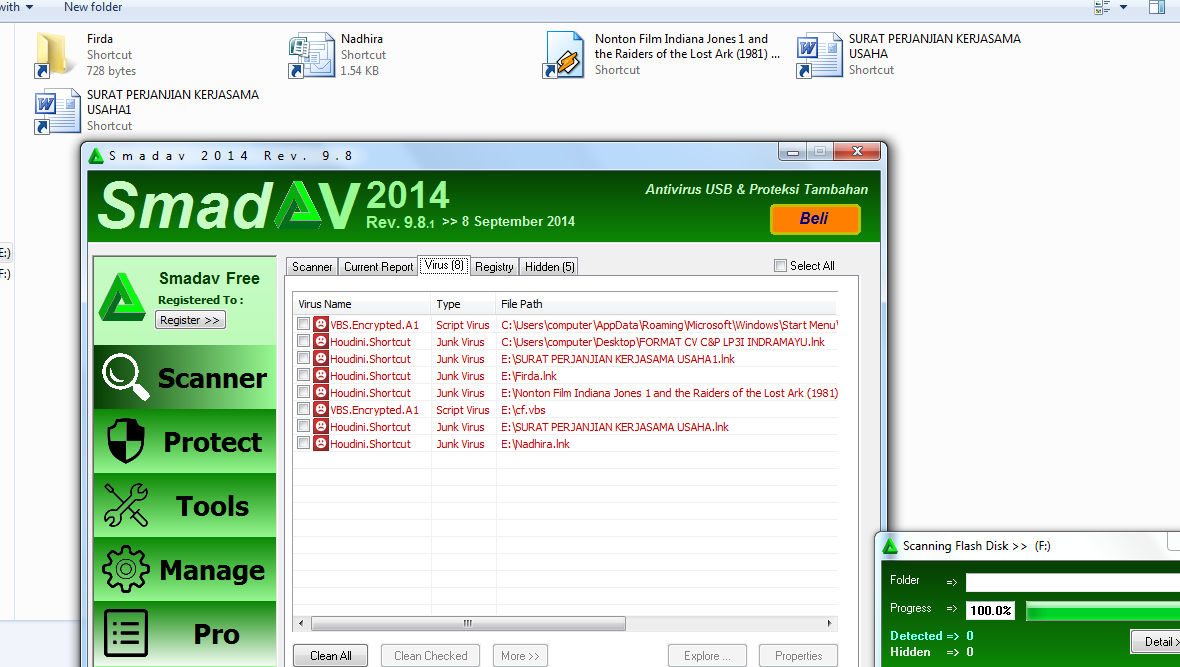Click virus face icon for E:\Nadhira.lnk row

click(321, 443)
